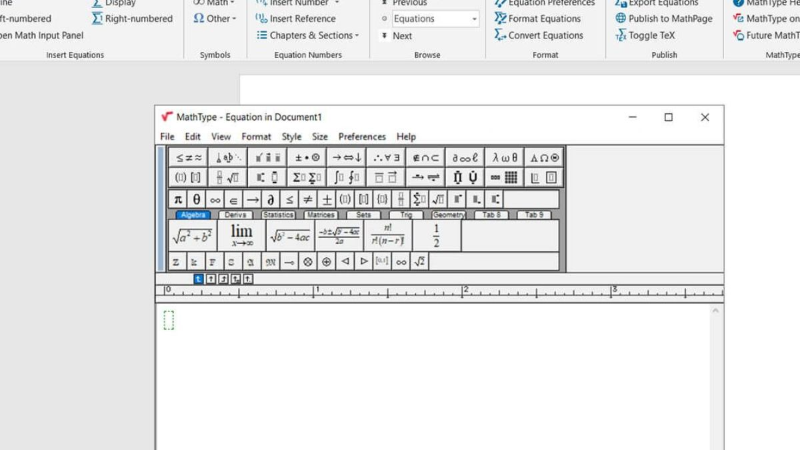Open the summation templates palette
This screenshot has width=800, height=450.
[307, 178]
